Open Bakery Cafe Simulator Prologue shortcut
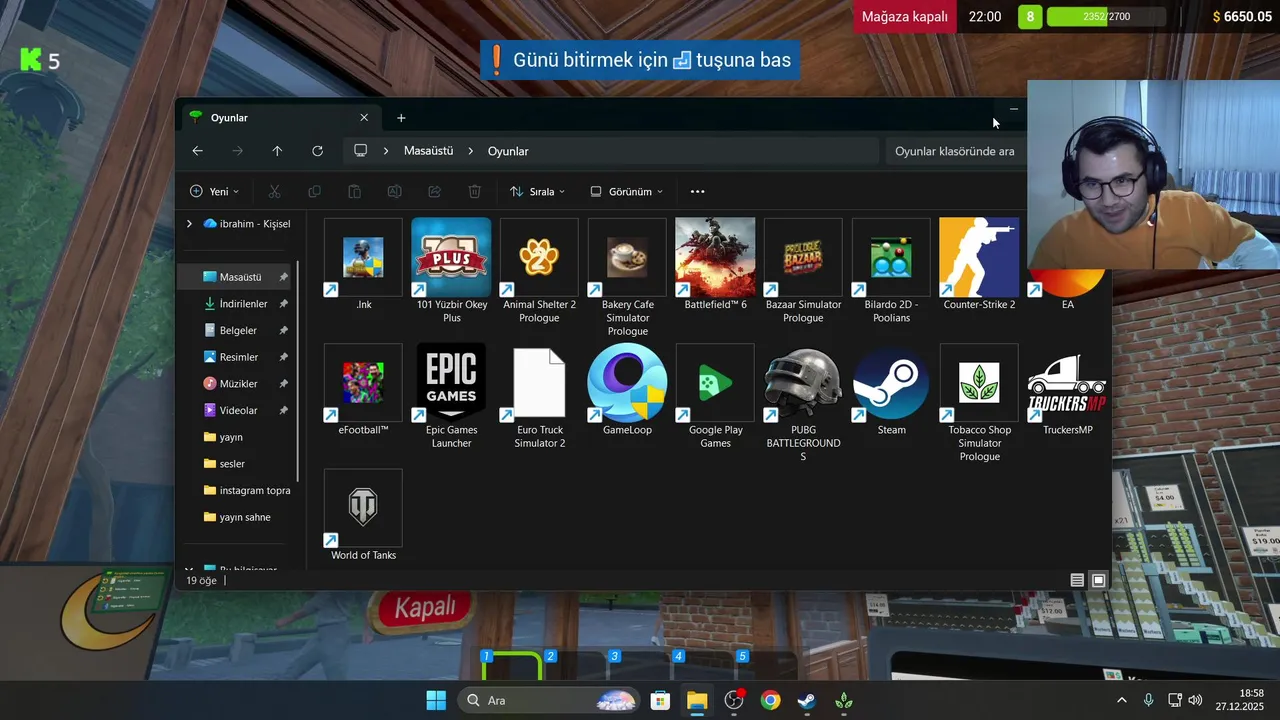The image size is (1280, 720). click(x=627, y=278)
